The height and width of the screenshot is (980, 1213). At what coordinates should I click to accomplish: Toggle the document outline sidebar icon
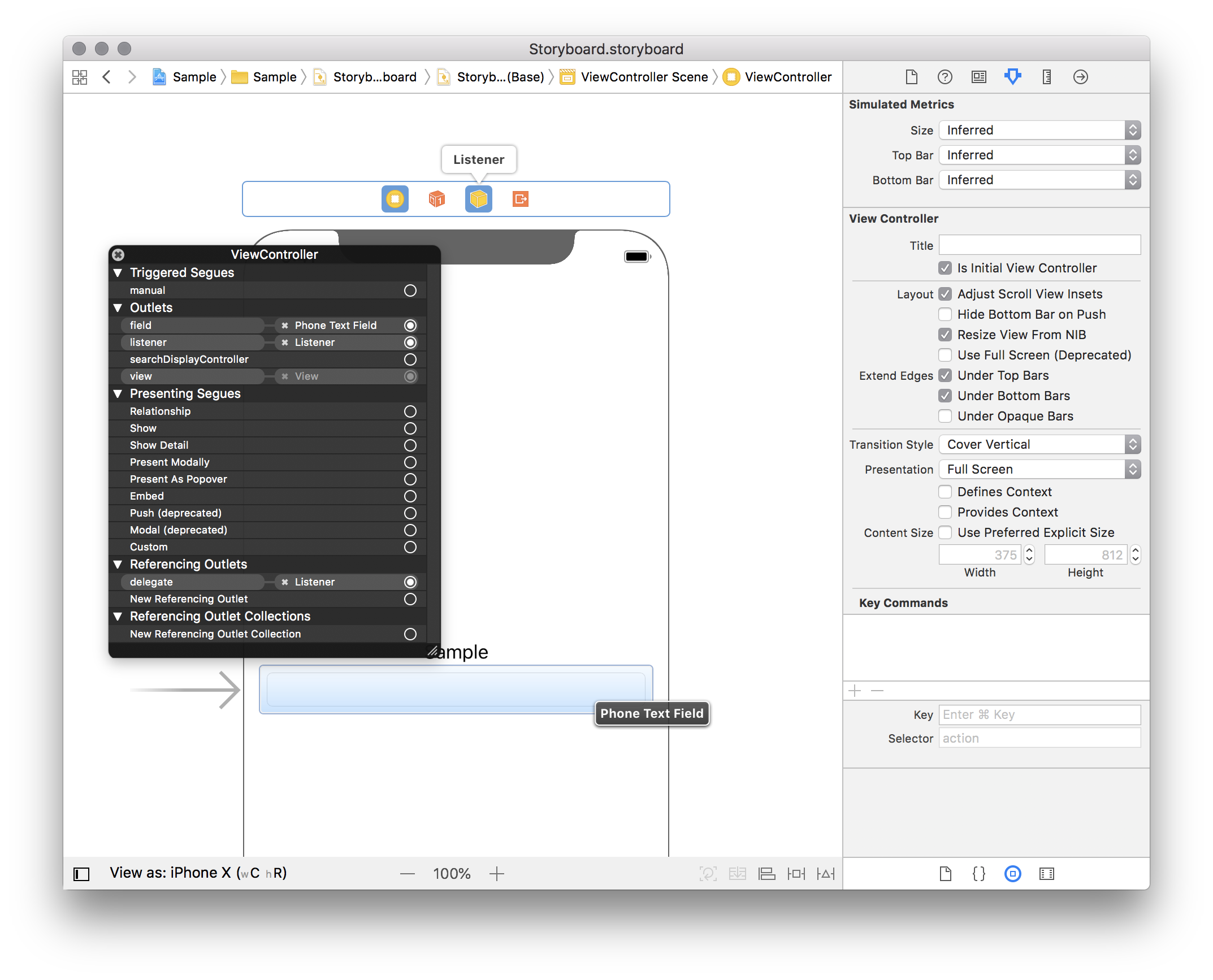coord(81,874)
